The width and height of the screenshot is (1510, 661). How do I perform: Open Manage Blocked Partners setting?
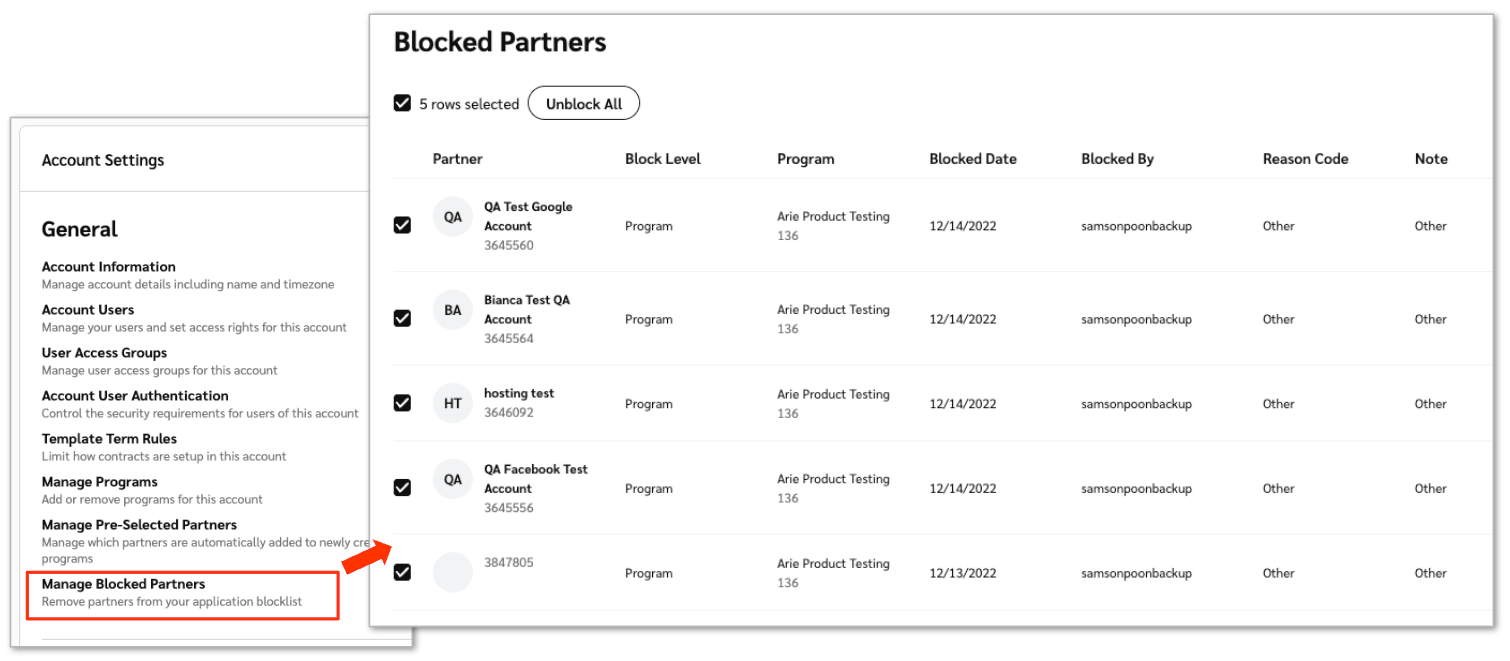[x=123, y=584]
